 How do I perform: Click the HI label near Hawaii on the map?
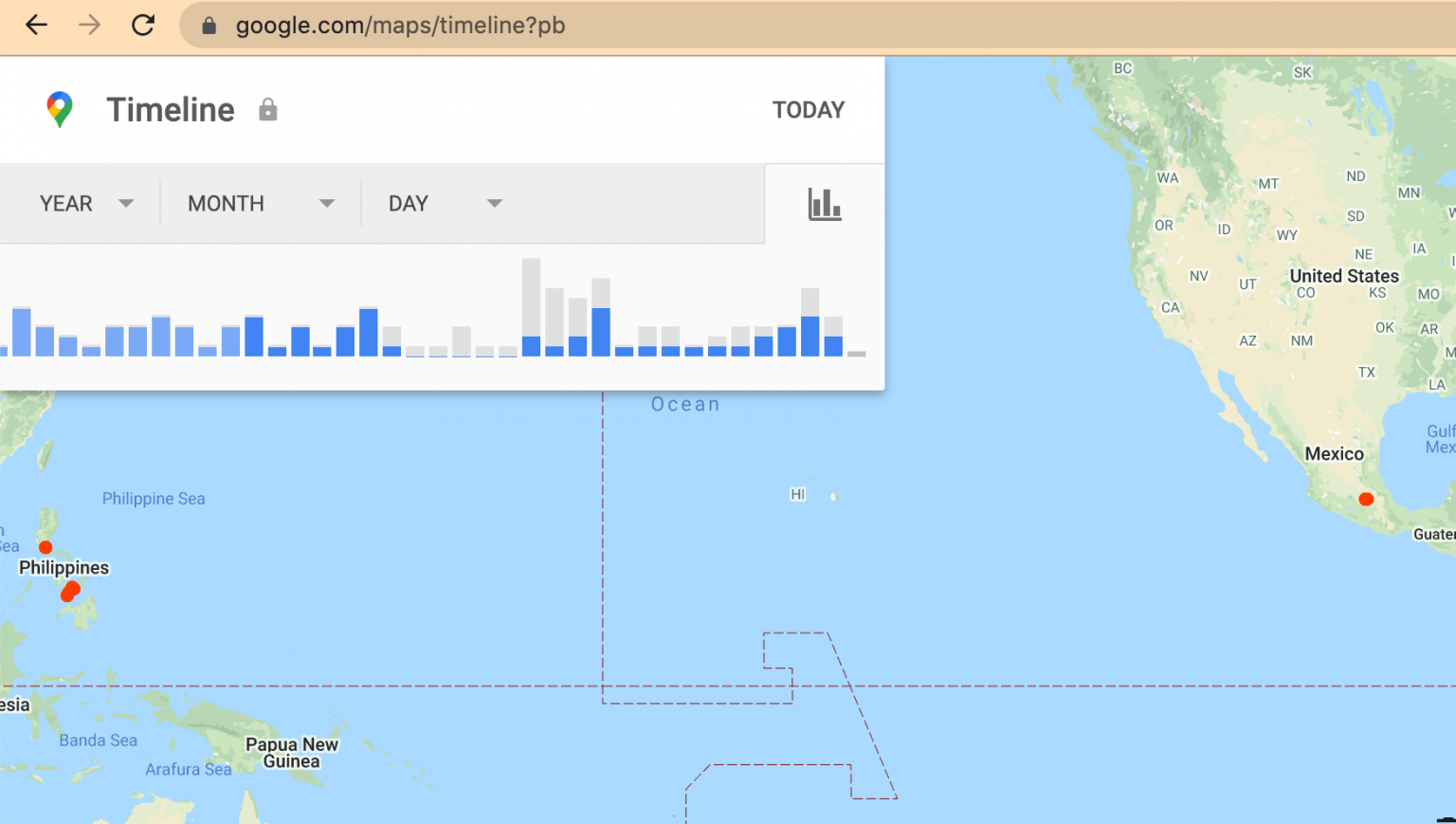[797, 494]
